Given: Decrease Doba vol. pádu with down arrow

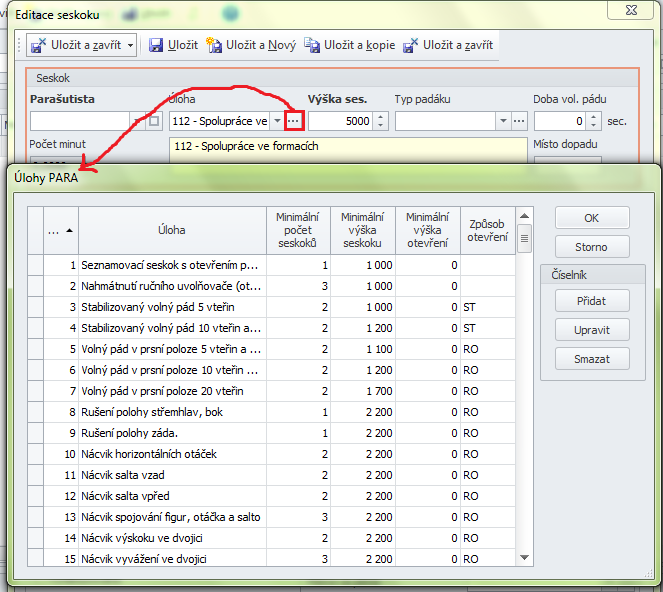Looking at the screenshot, I should (x=594, y=126).
